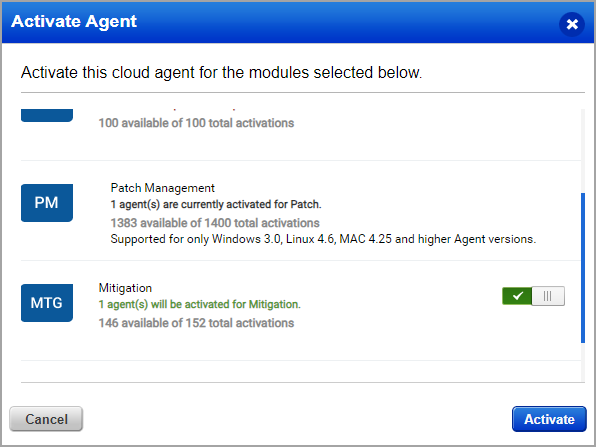Close the Activate Agent dialog
The image size is (596, 447).
(x=572, y=24)
